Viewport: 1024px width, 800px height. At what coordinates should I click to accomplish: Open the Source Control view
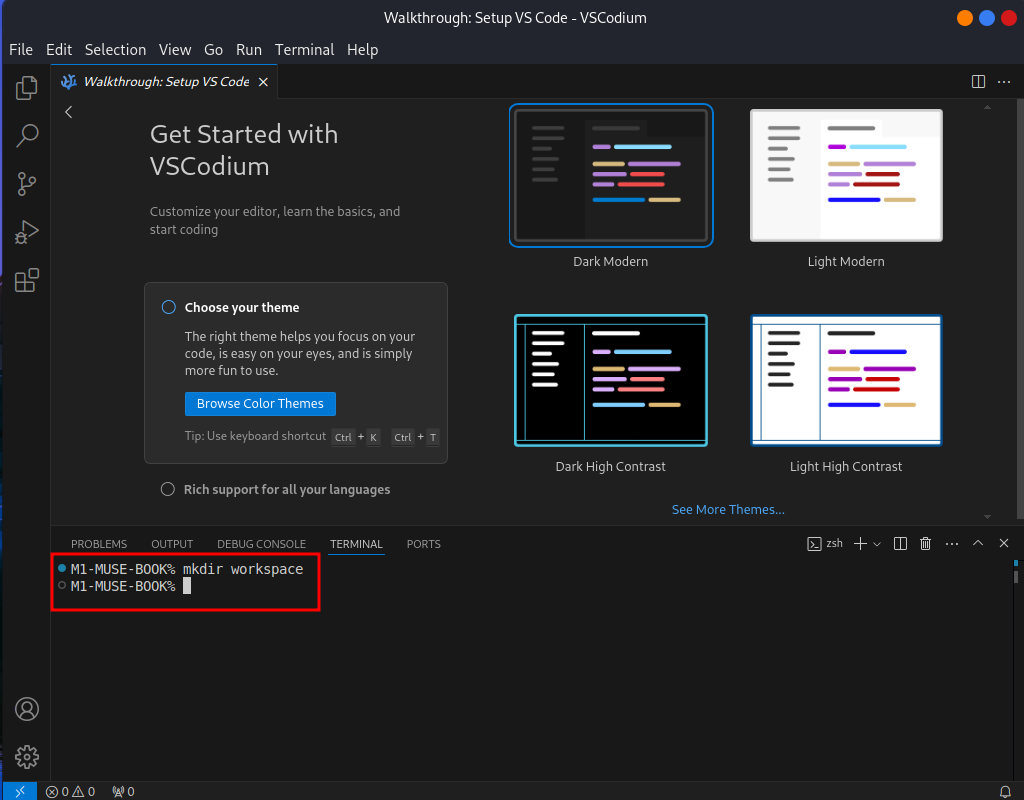[x=27, y=184]
